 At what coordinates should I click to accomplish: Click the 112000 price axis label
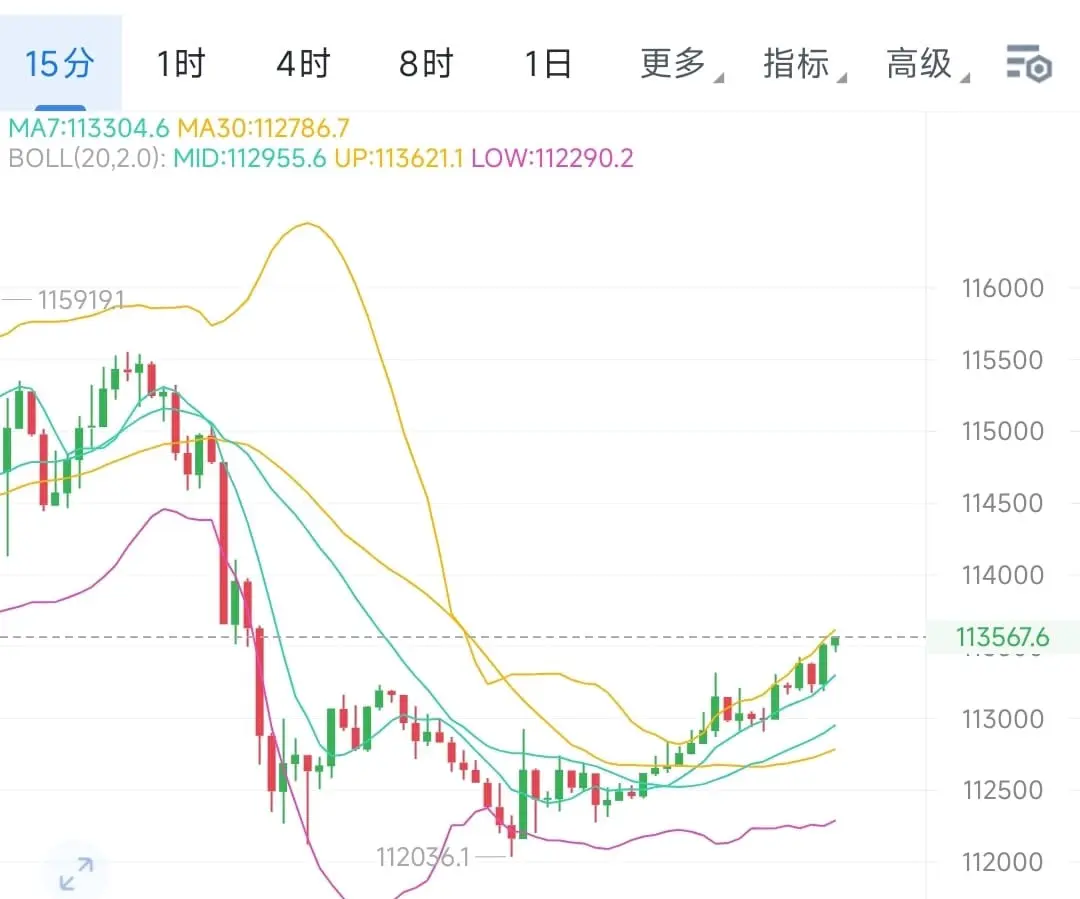click(x=1002, y=862)
